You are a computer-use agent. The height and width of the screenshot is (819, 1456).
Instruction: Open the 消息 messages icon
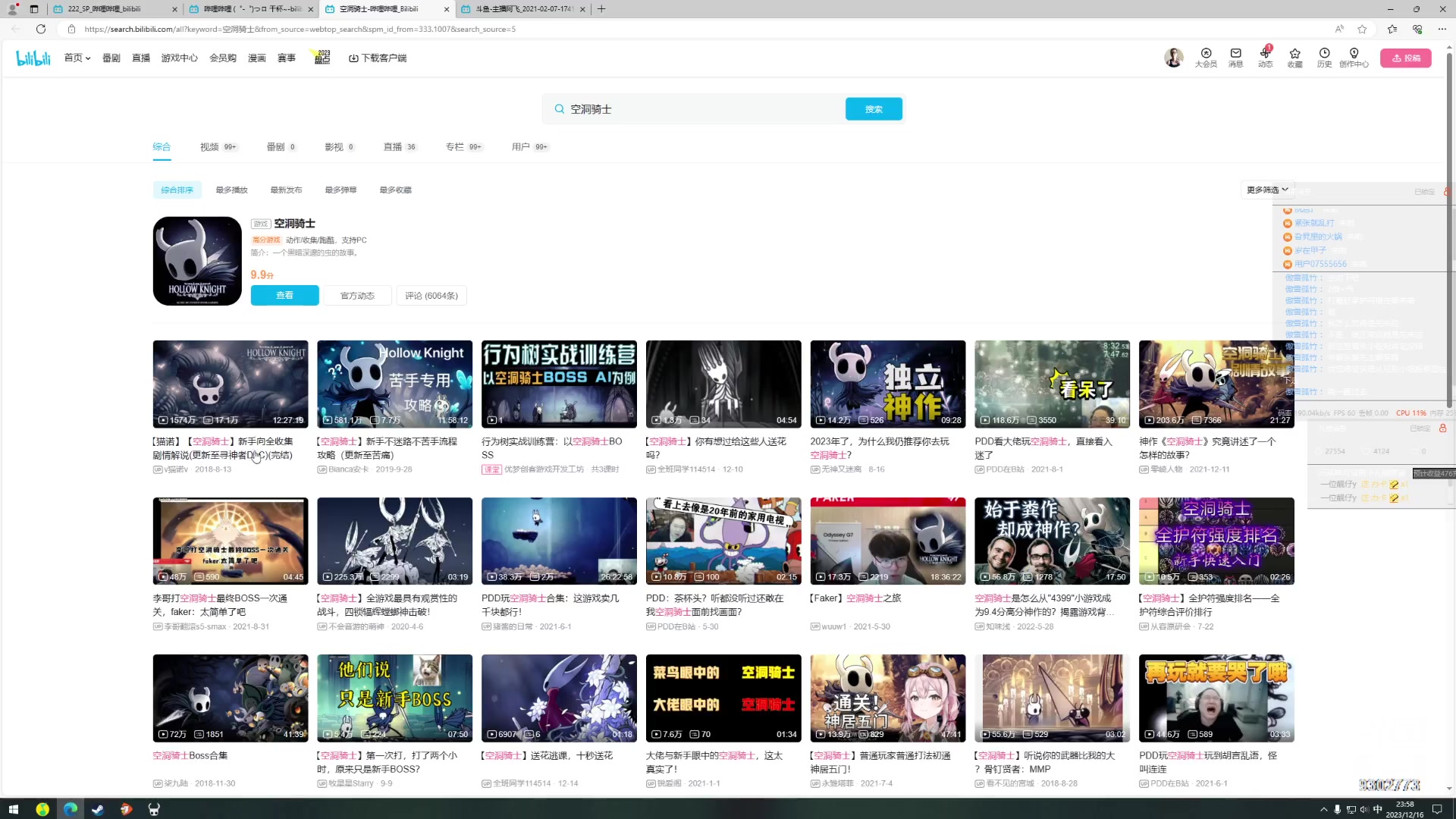(x=1235, y=58)
